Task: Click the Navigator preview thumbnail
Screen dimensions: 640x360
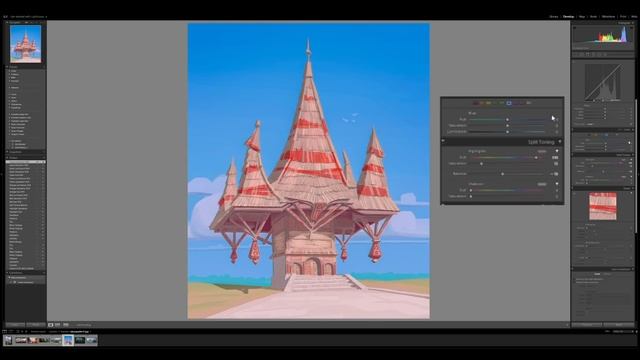Action: coord(26,44)
